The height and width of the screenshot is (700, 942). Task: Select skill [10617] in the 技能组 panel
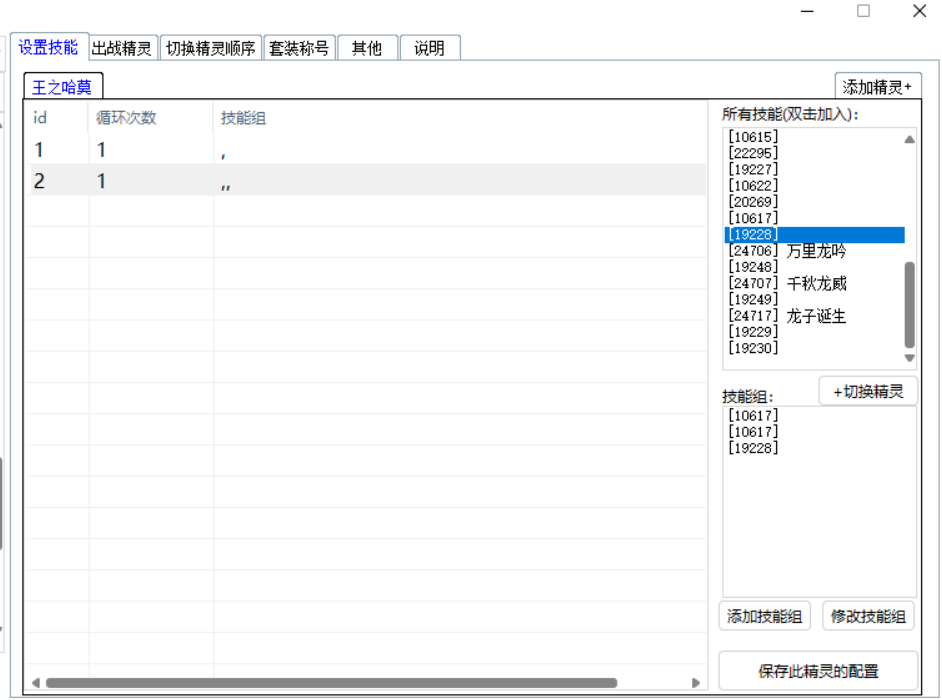click(x=745, y=415)
